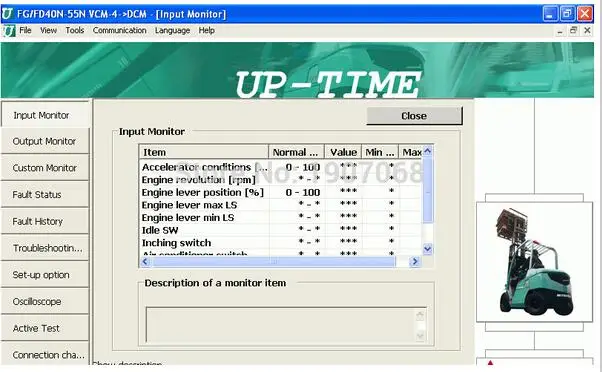Maximize the main application window

tap(567, 14)
